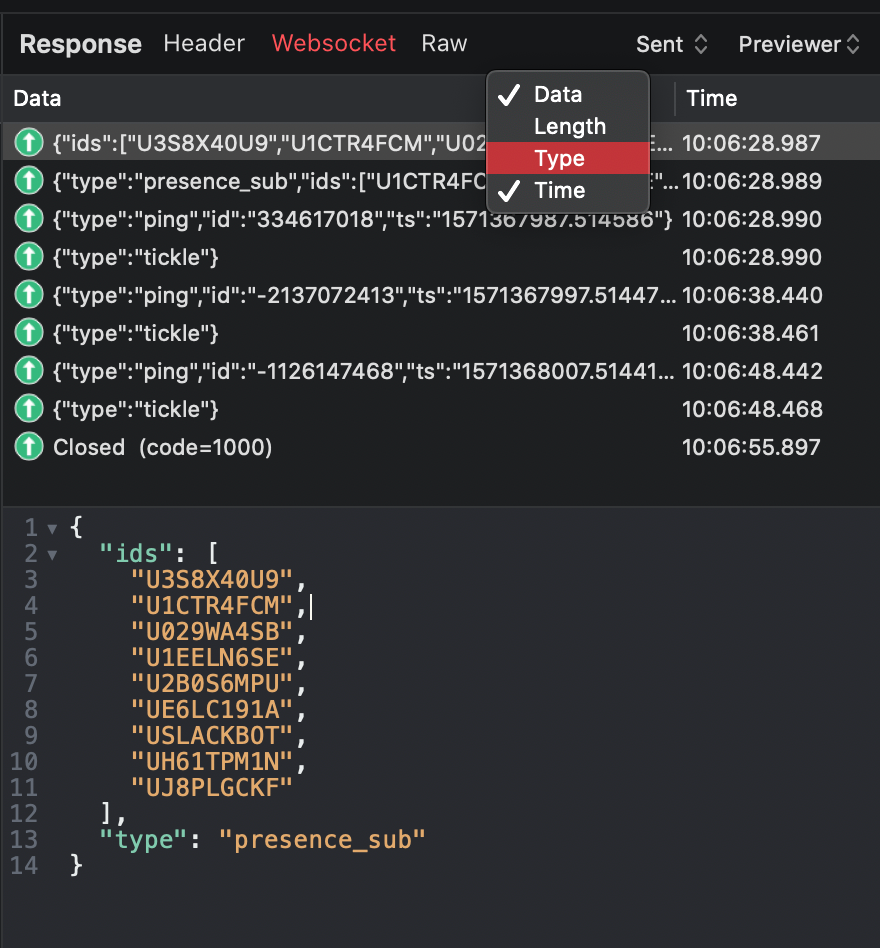
Task: Switch to the Header tab
Action: click(x=203, y=43)
